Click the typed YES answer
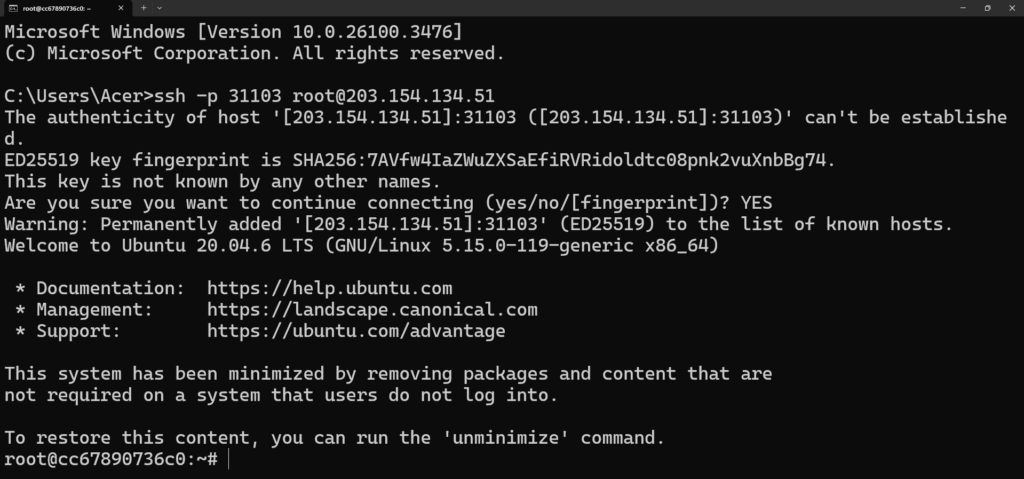The height and width of the screenshot is (479, 1024). tap(756, 203)
